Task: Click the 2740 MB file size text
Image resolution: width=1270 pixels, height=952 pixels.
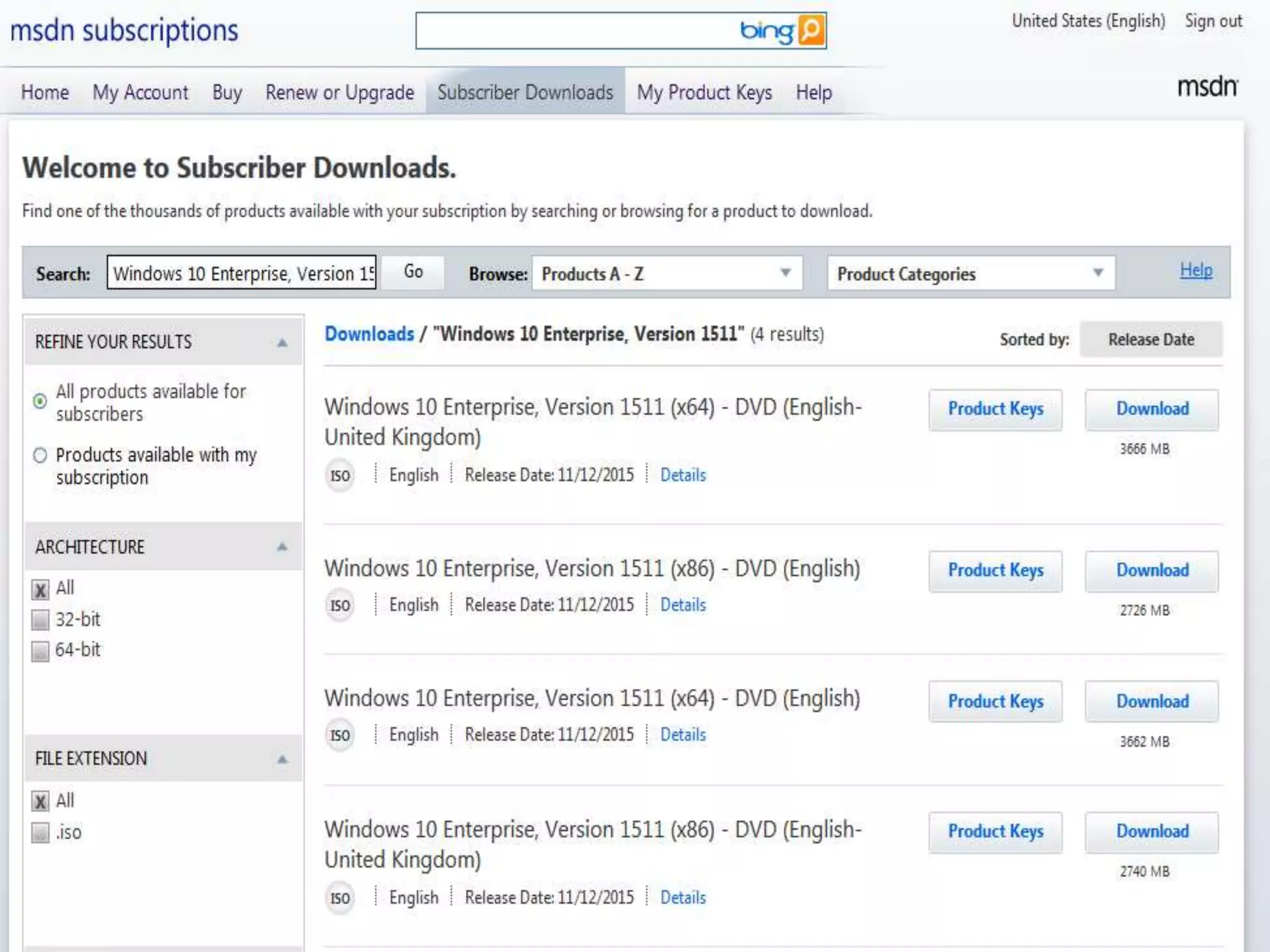Action: (1145, 872)
